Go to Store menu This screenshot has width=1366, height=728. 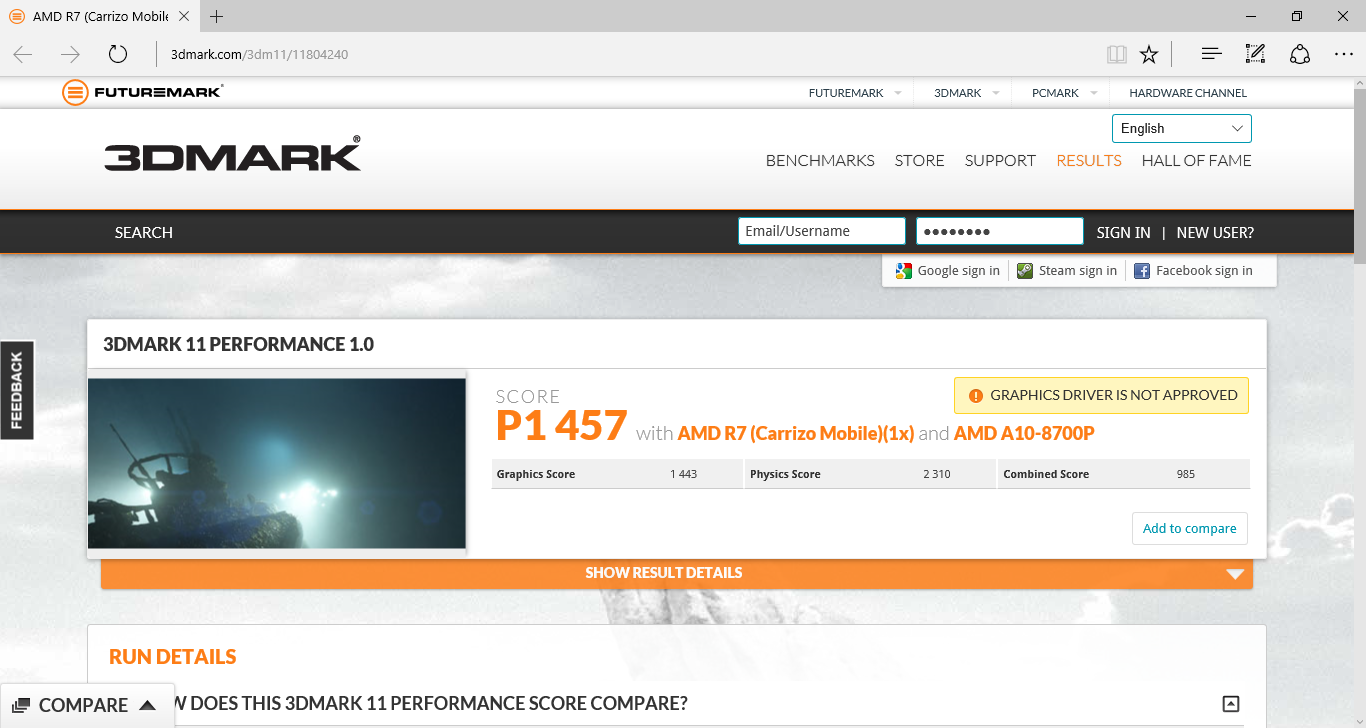click(x=919, y=160)
